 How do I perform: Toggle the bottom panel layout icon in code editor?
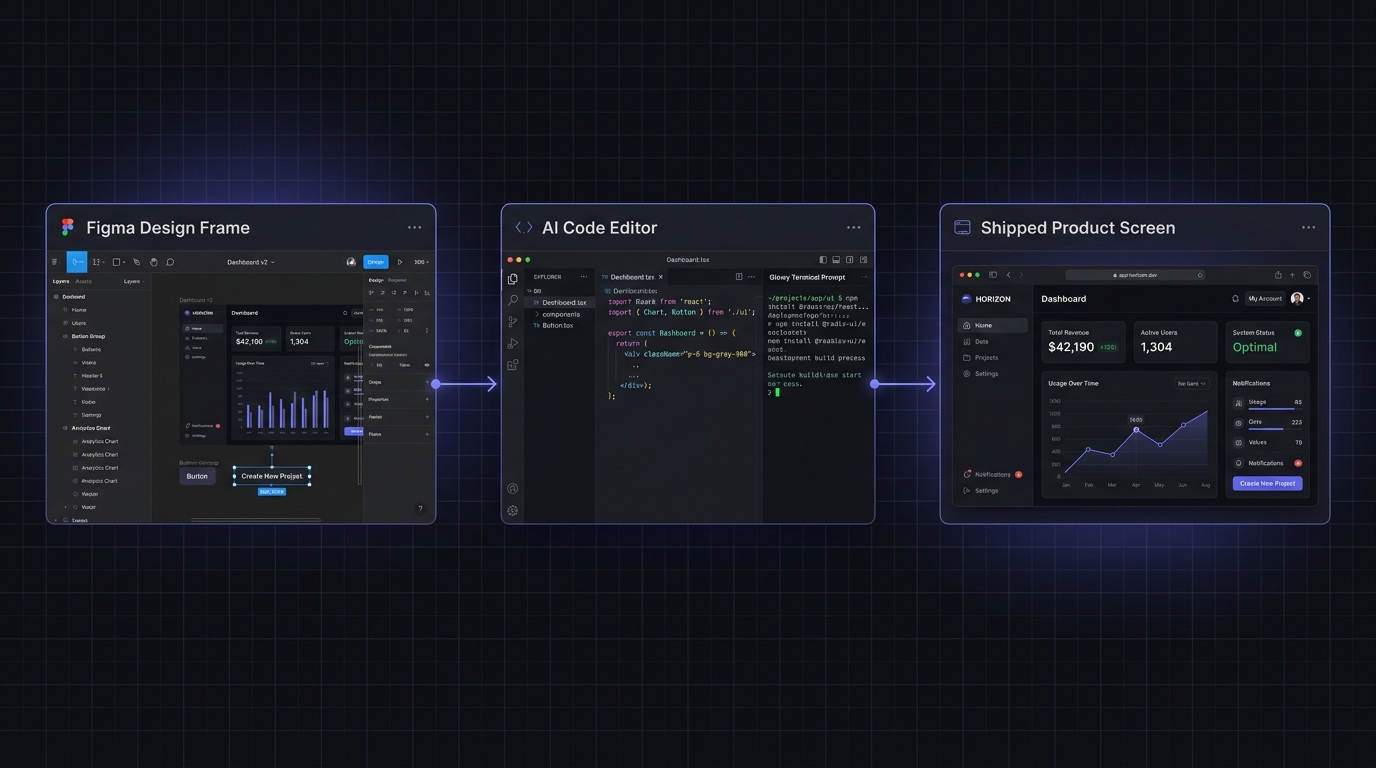click(x=836, y=260)
